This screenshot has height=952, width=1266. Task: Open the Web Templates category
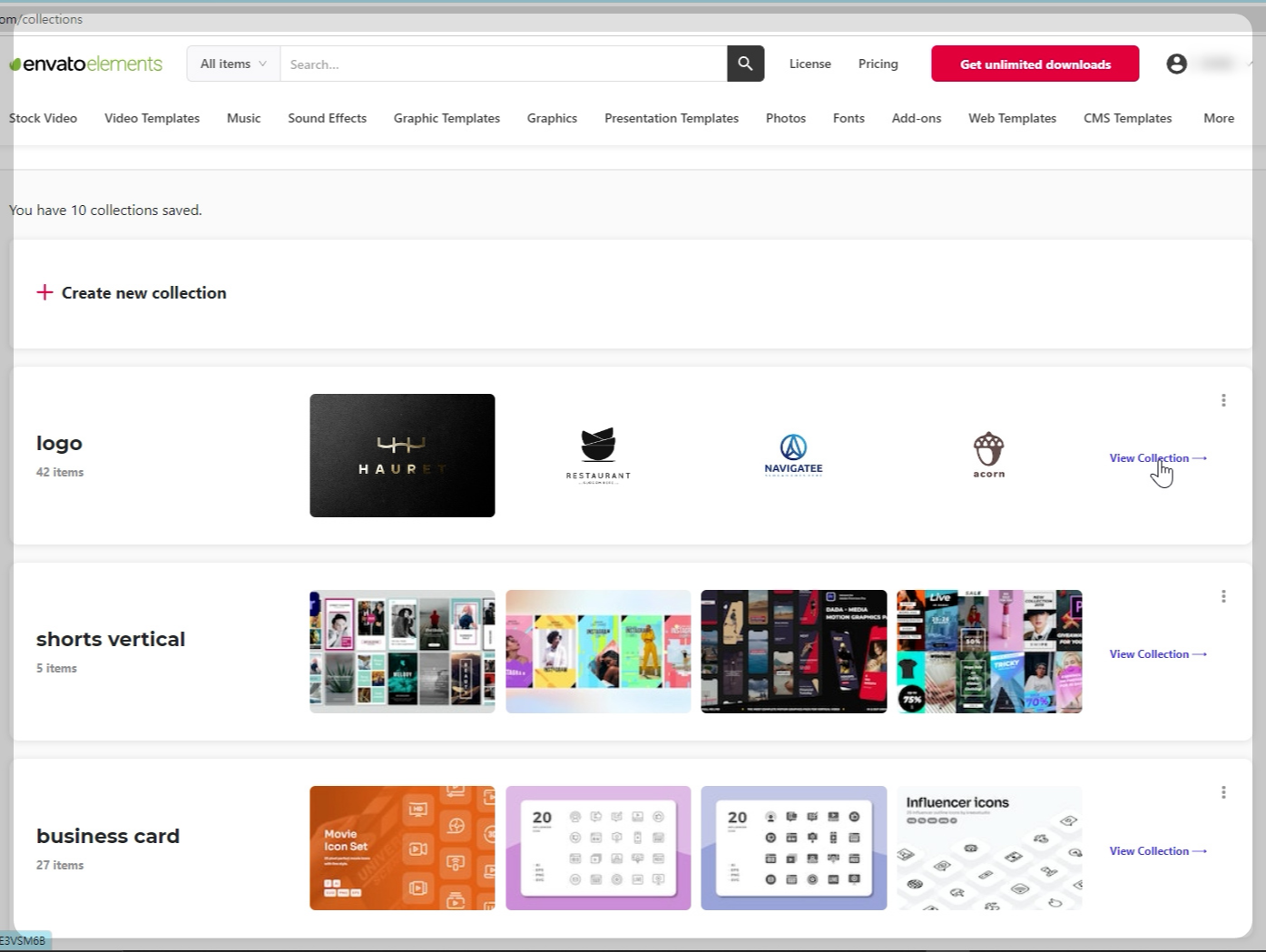[1012, 118]
